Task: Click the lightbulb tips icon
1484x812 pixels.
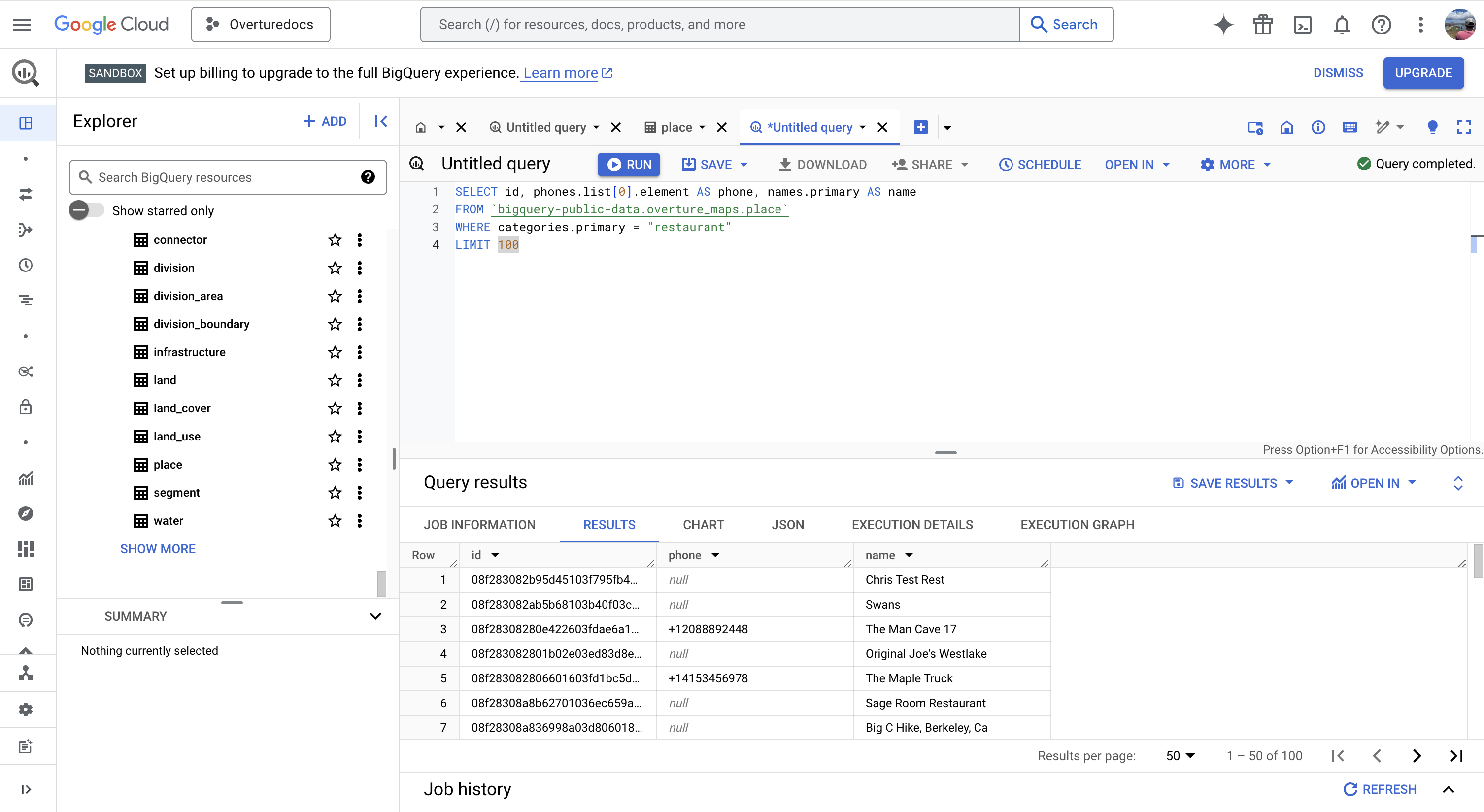Action: (1433, 127)
